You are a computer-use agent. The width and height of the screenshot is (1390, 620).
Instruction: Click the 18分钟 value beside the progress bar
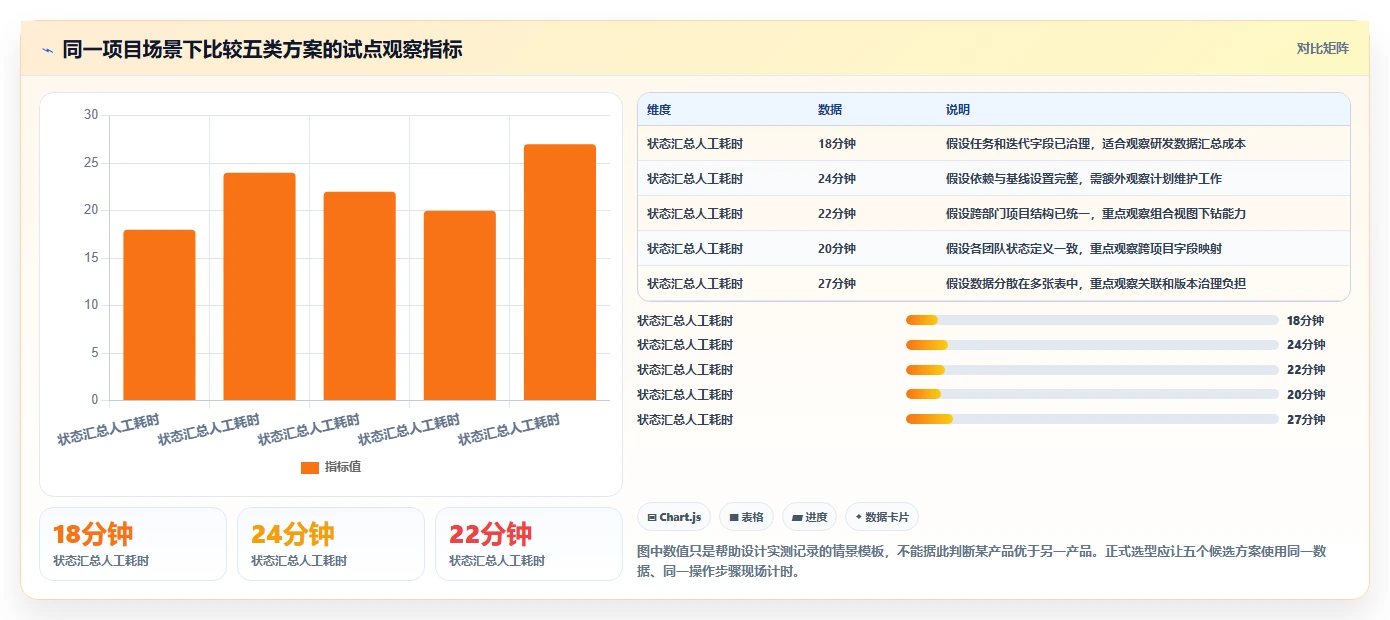pos(1306,321)
